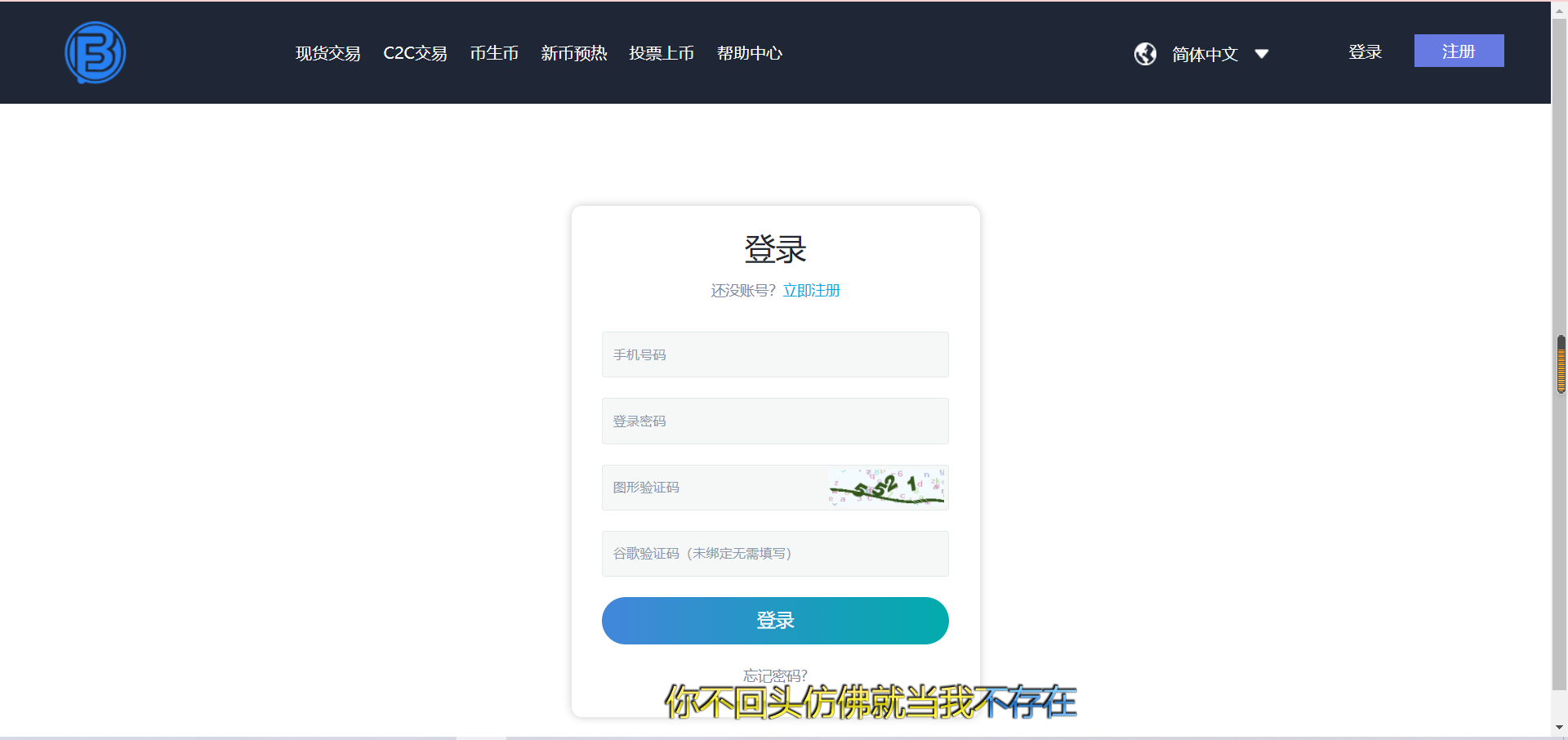This screenshot has height=740, width=1568.
Task: Open 新币预热 in the navigation bar
Action: click(x=573, y=53)
